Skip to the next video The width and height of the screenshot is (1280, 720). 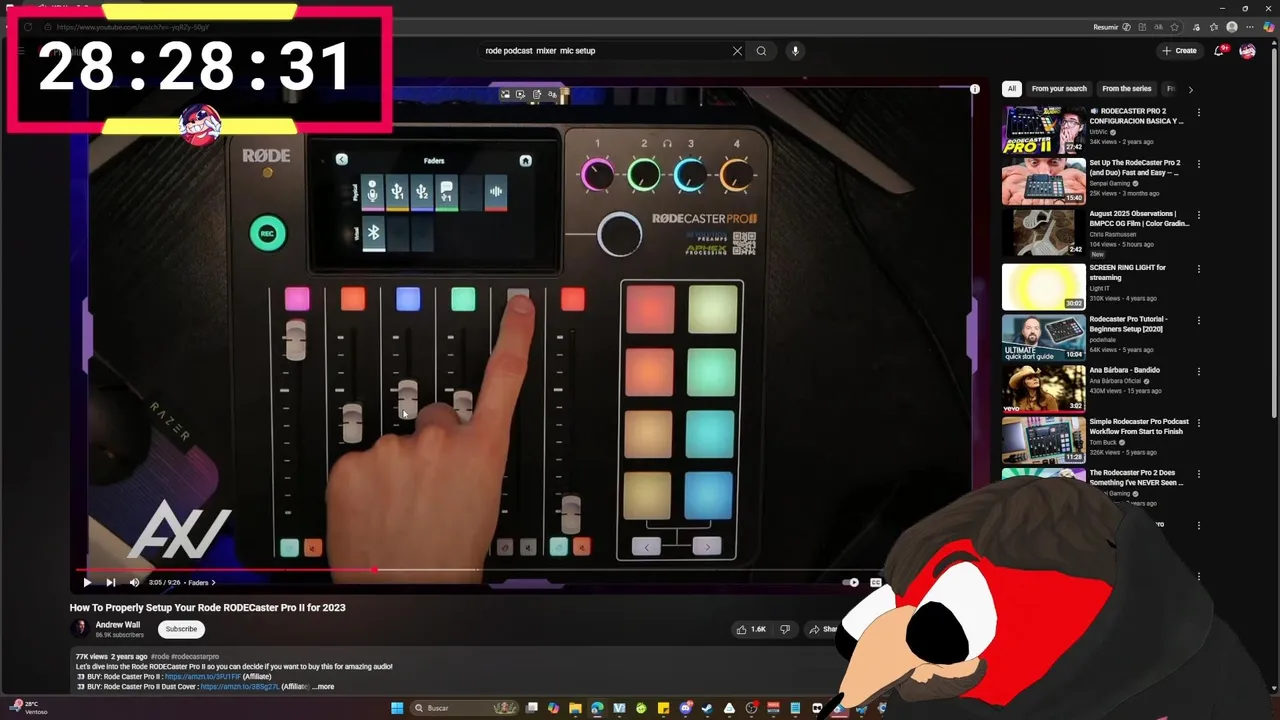point(110,582)
